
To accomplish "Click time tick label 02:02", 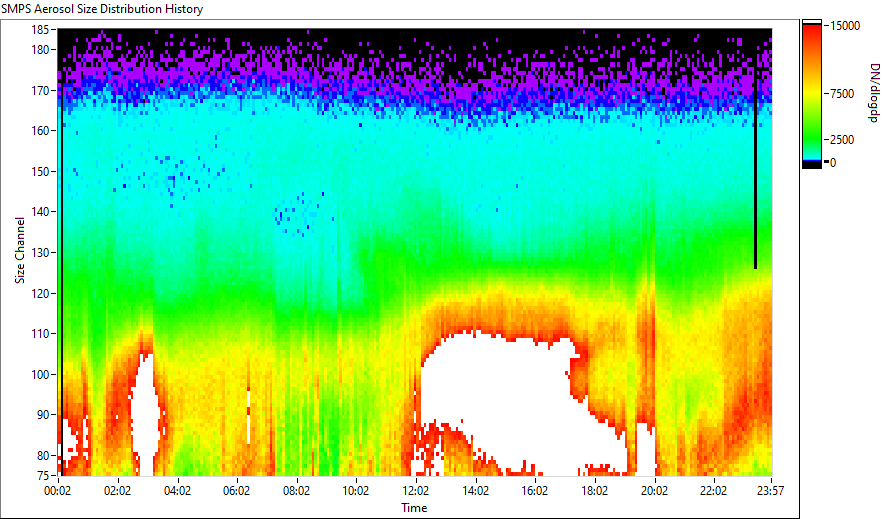I will point(117,491).
